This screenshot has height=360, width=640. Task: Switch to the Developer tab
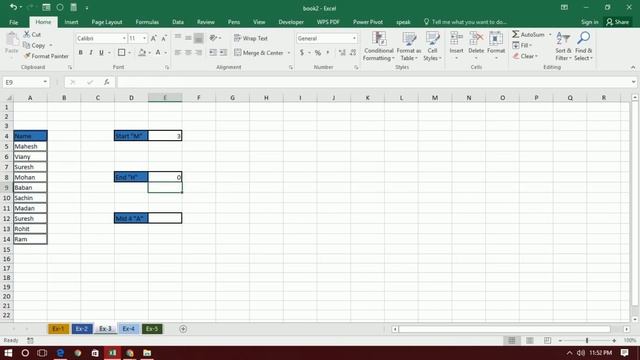[x=291, y=22]
